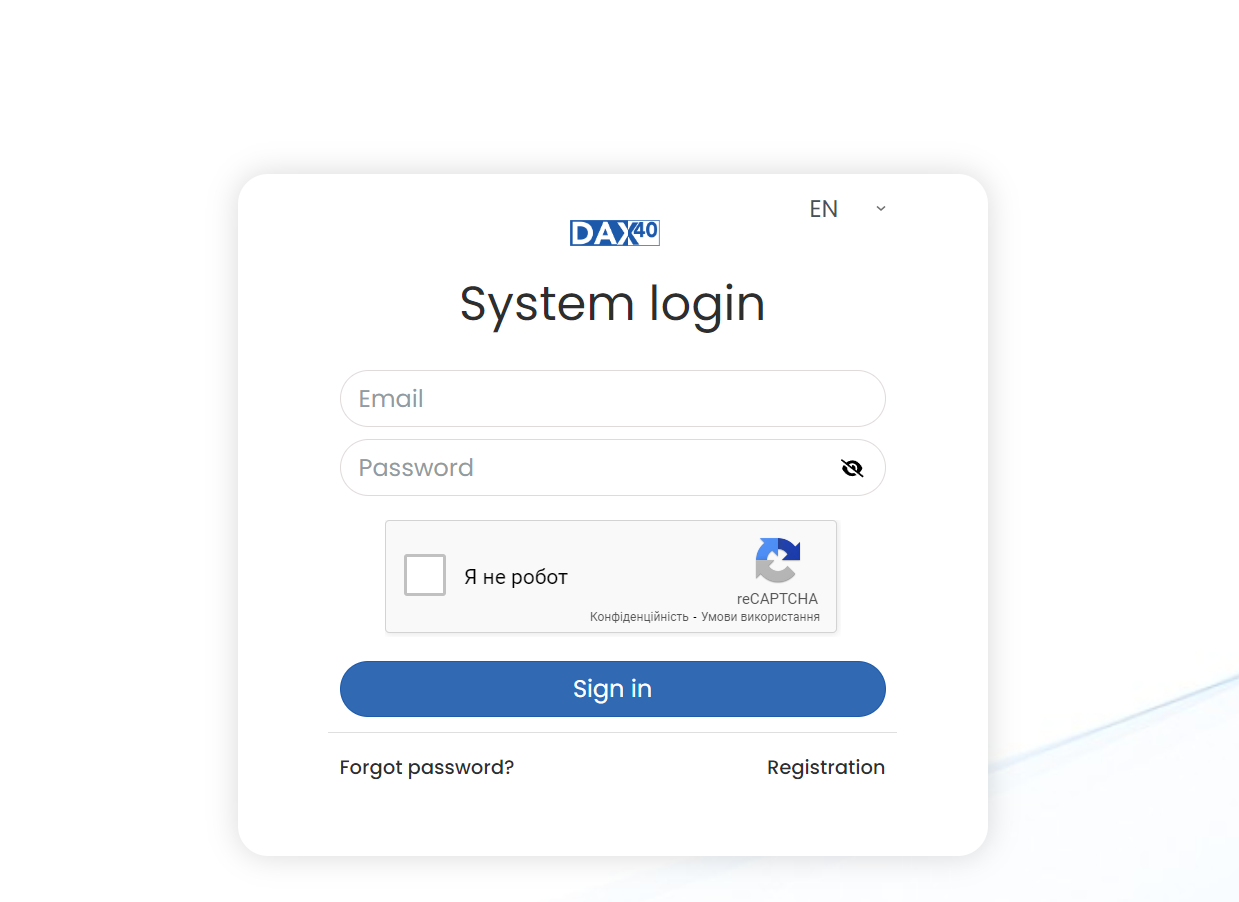This screenshot has width=1239, height=902.
Task: Open the Forgot password? link
Action: click(427, 767)
